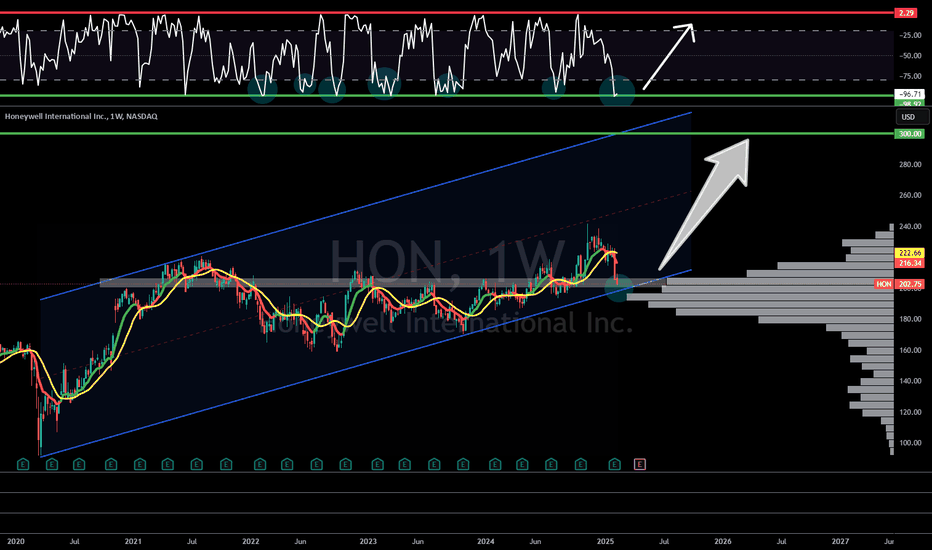
Task: Click the 120.00 price scale value
Action: tap(910, 412)
